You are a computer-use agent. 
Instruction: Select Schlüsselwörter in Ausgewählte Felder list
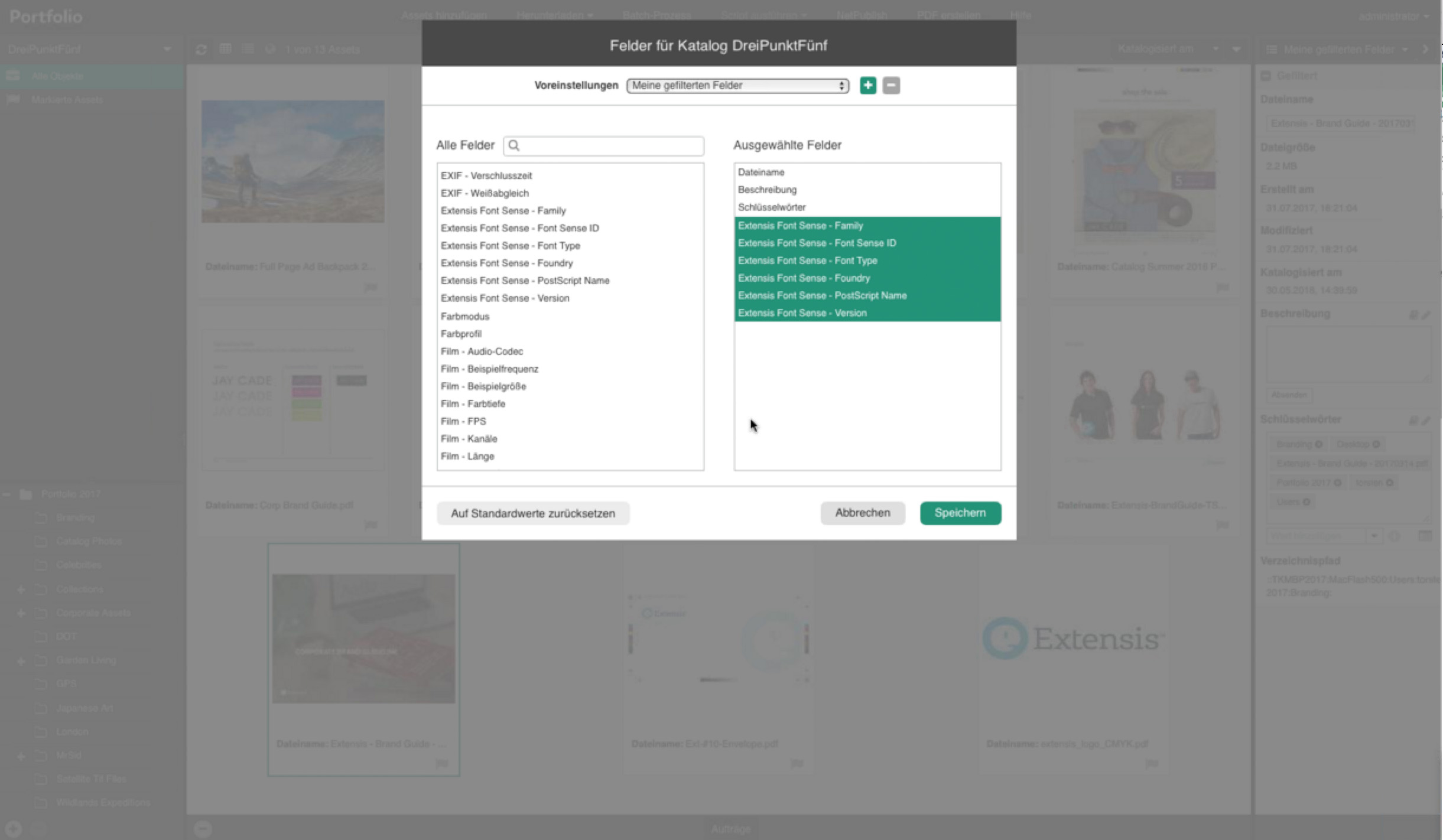click(x=867, y=207)
